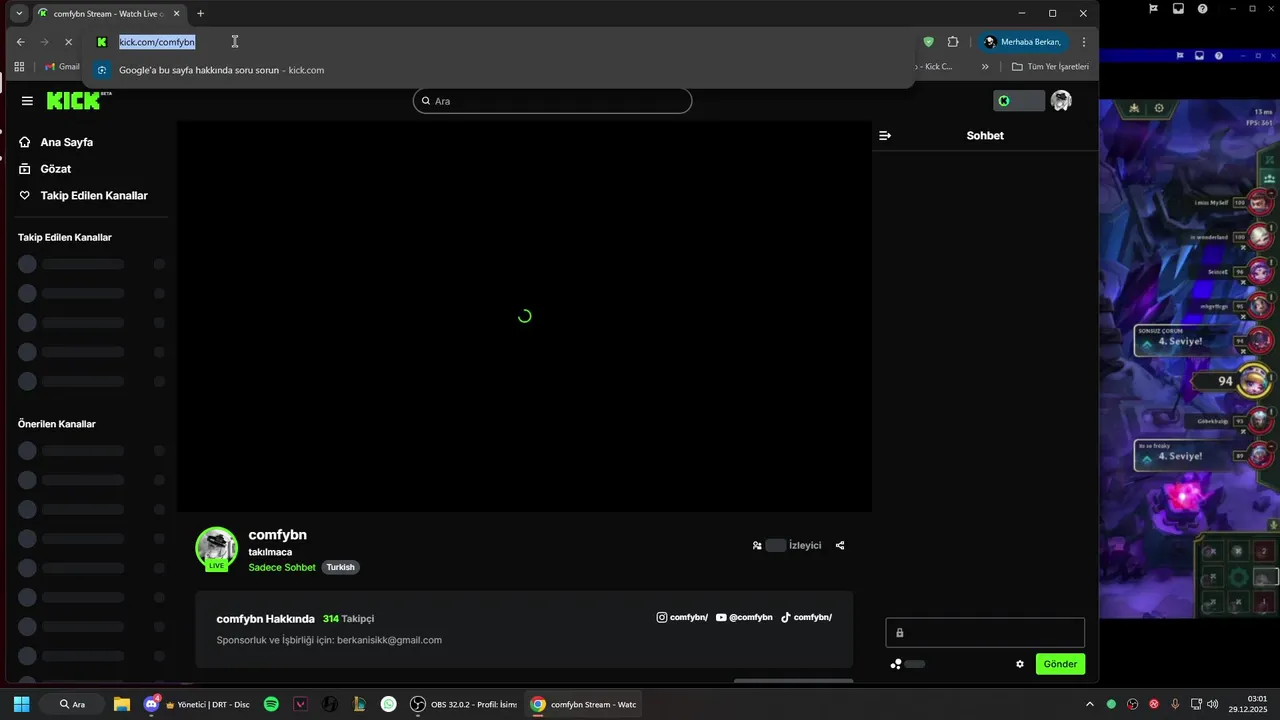
Task: Select player i miss MySelf portrait
Action: click(1262, 202)
